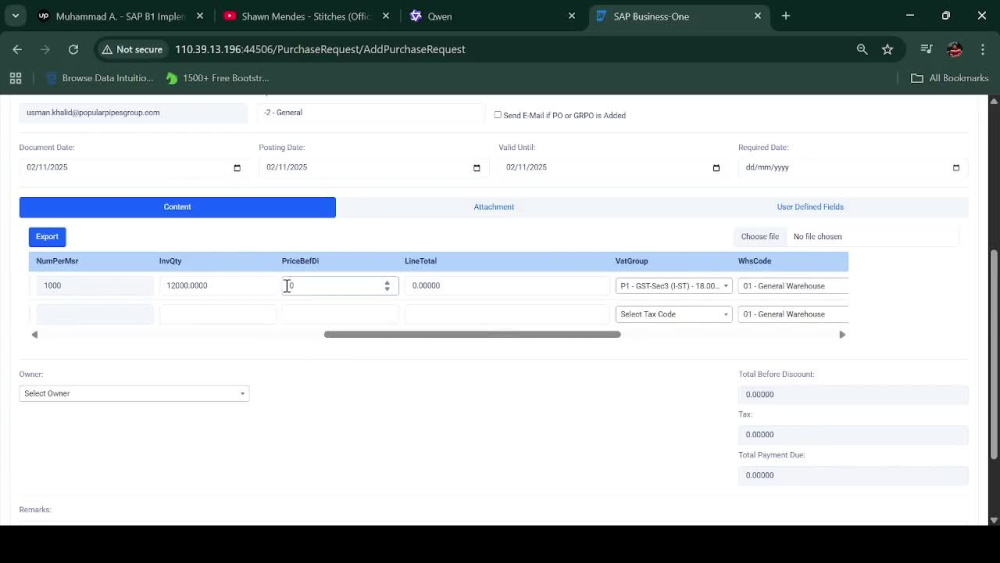Click the Total Payment Due value field
The height and width of the screenshot is (563, 1000).
[853, 476]
